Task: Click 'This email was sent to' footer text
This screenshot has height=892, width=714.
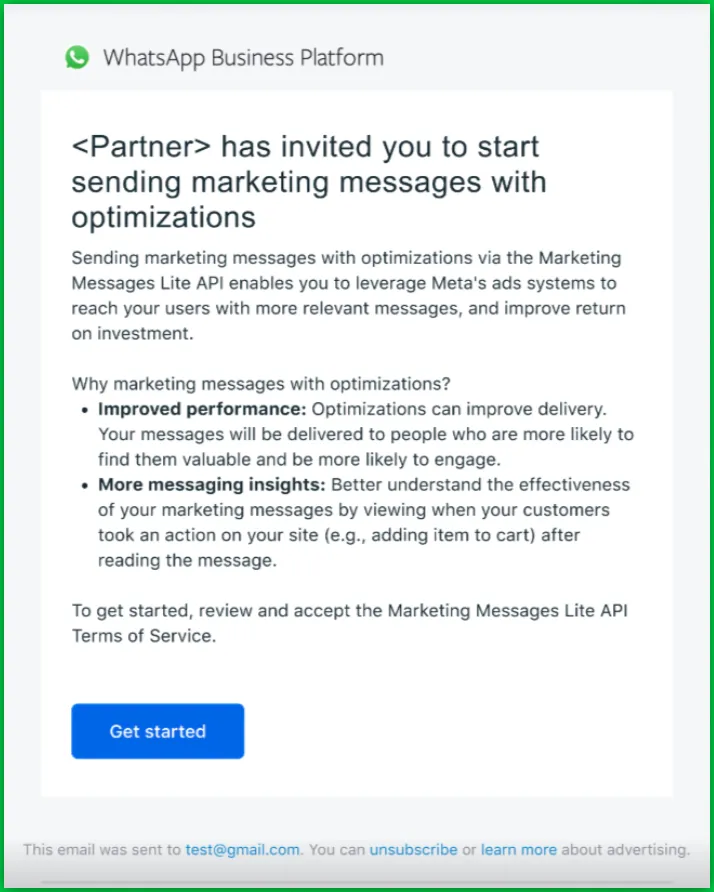Action: [102, 850]
